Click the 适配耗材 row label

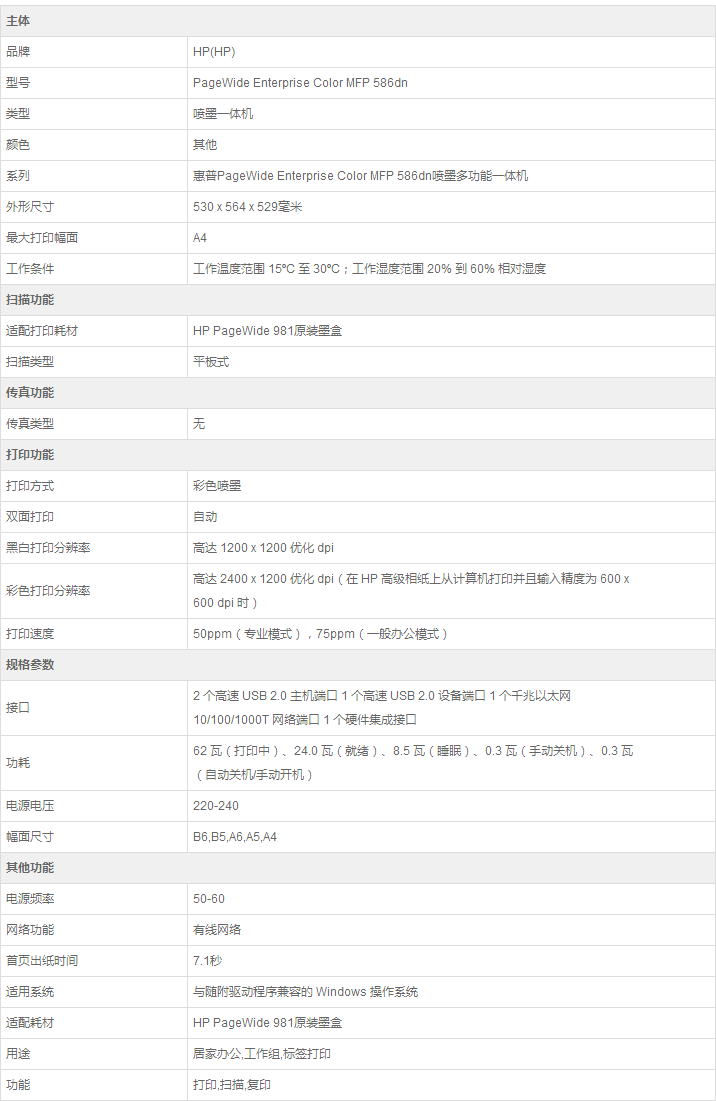coord(29,1023)
